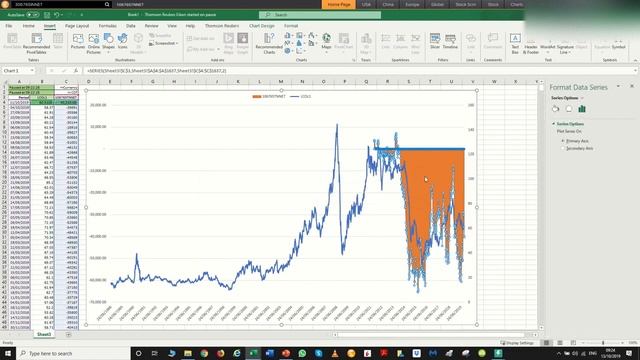Open the Thomson Reuters tab

222,26
